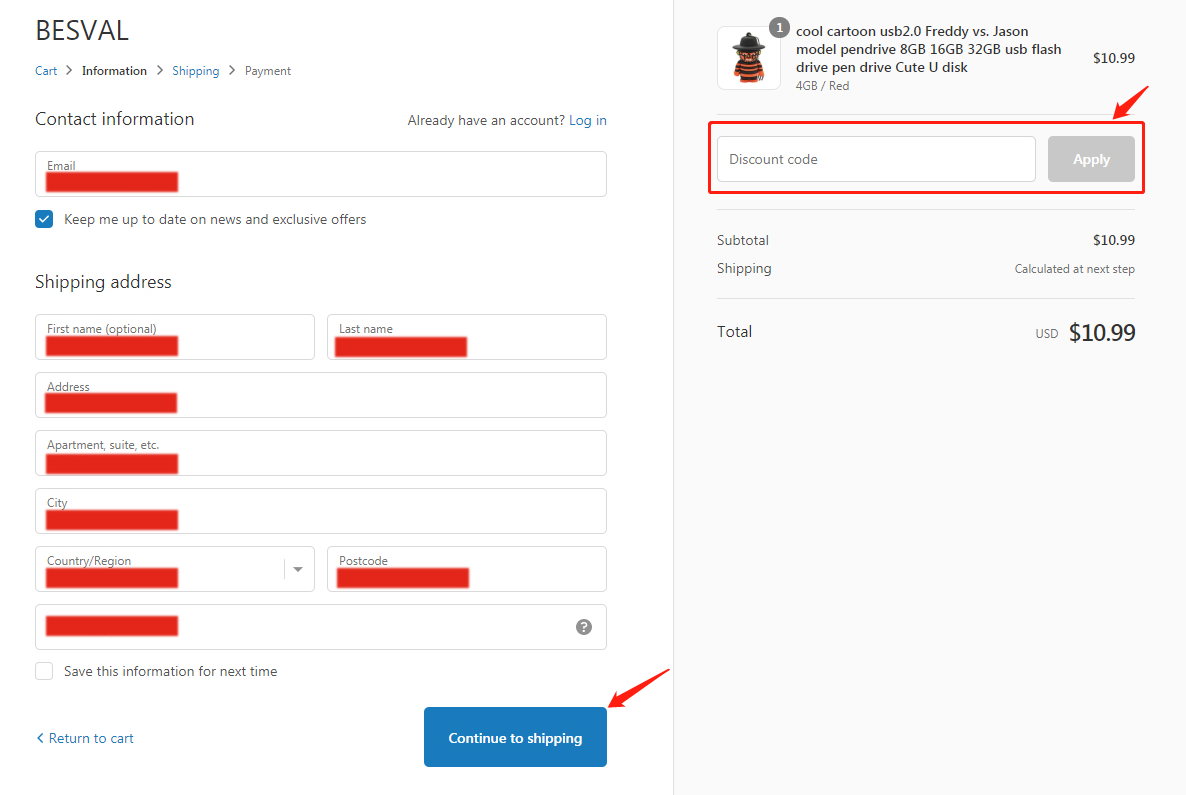This screenshot has height=795, width=1186.
Task: Select the Shipping breadcrumb step
Action: coord(195,71)
